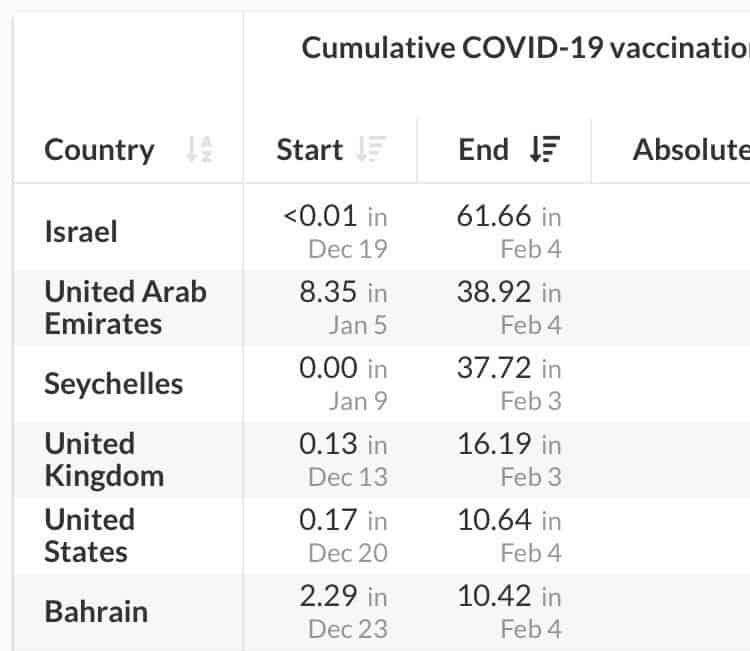750x651 pixels.
Task: Click United Kingdom's 16.19 end value
Action: (x=494, y=444)
